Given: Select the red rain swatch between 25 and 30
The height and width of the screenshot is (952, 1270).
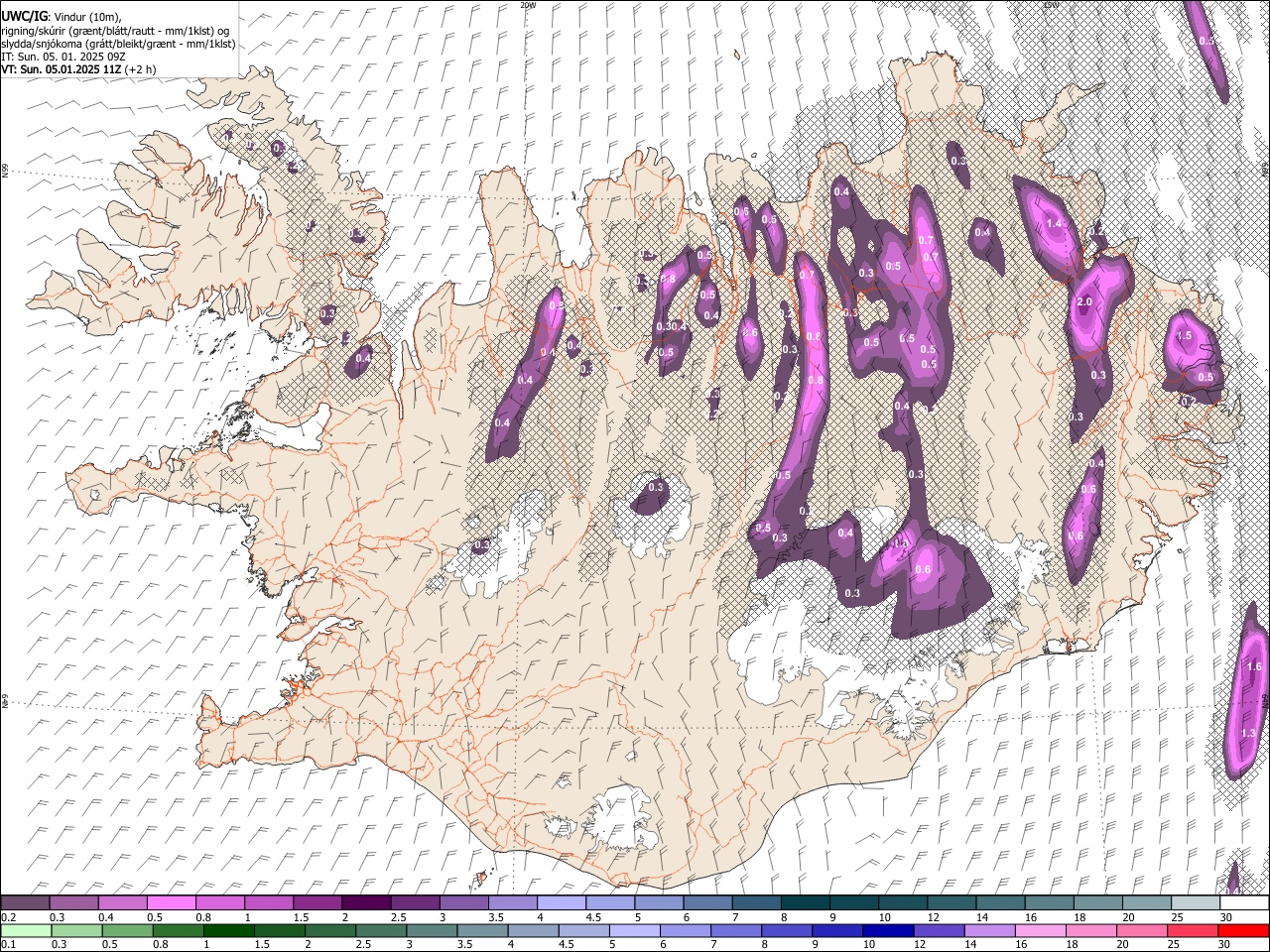Looking at the screenshot, I should [1193, 931].
